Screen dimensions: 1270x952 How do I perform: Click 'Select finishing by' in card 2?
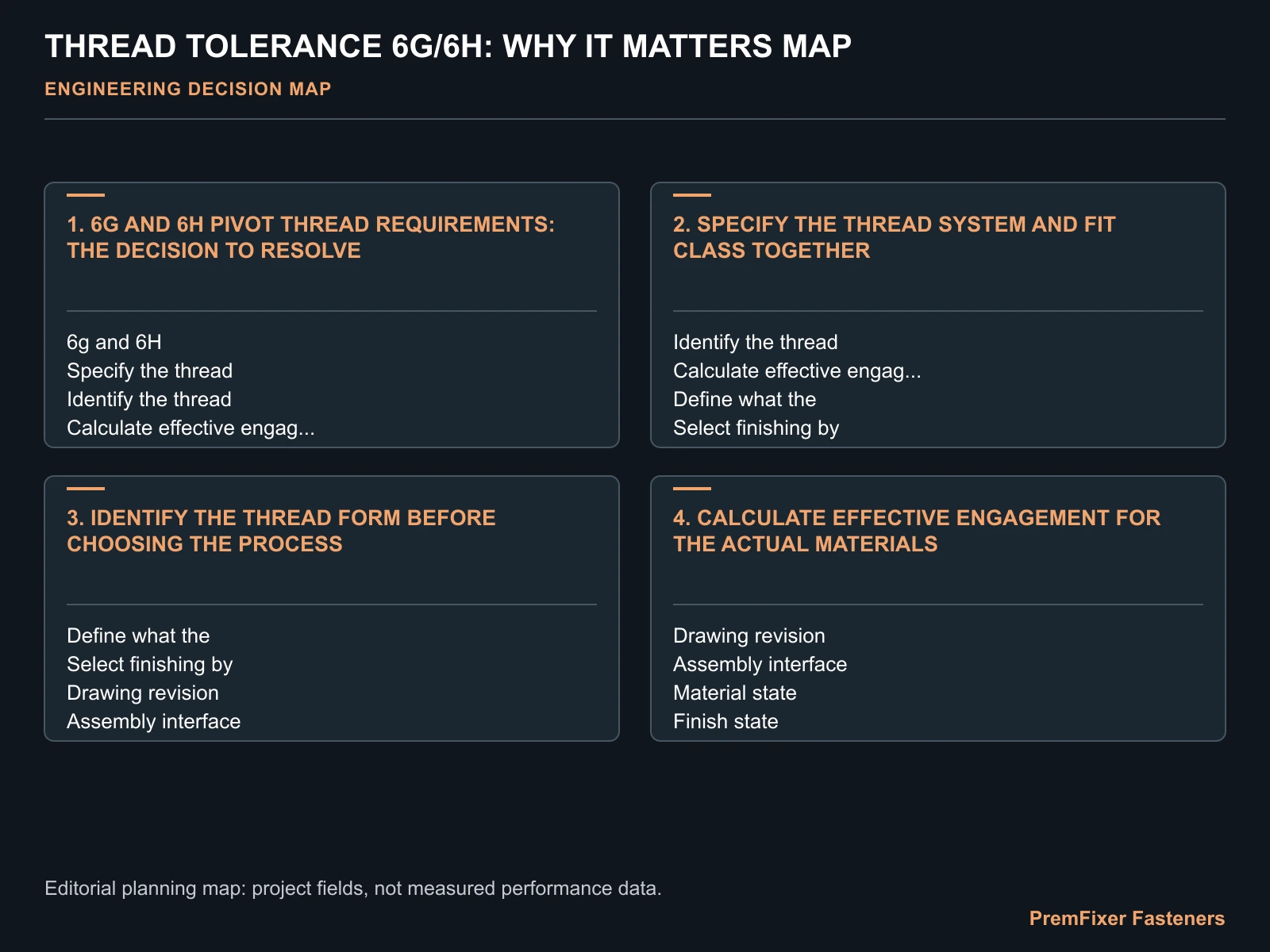click(x=756, y=428)
